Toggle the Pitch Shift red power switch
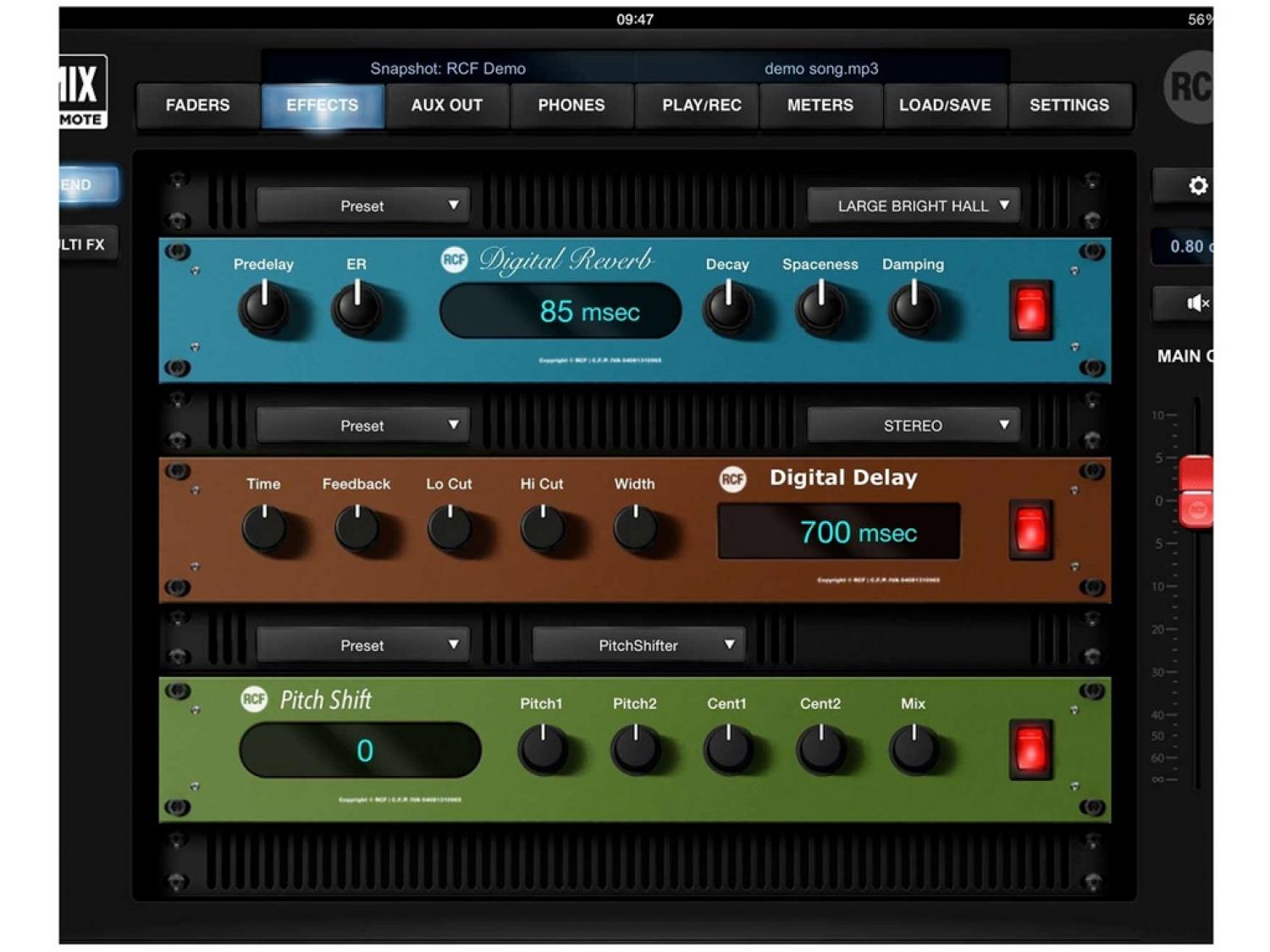The image size is (1270, 952). coord(1030,750)
